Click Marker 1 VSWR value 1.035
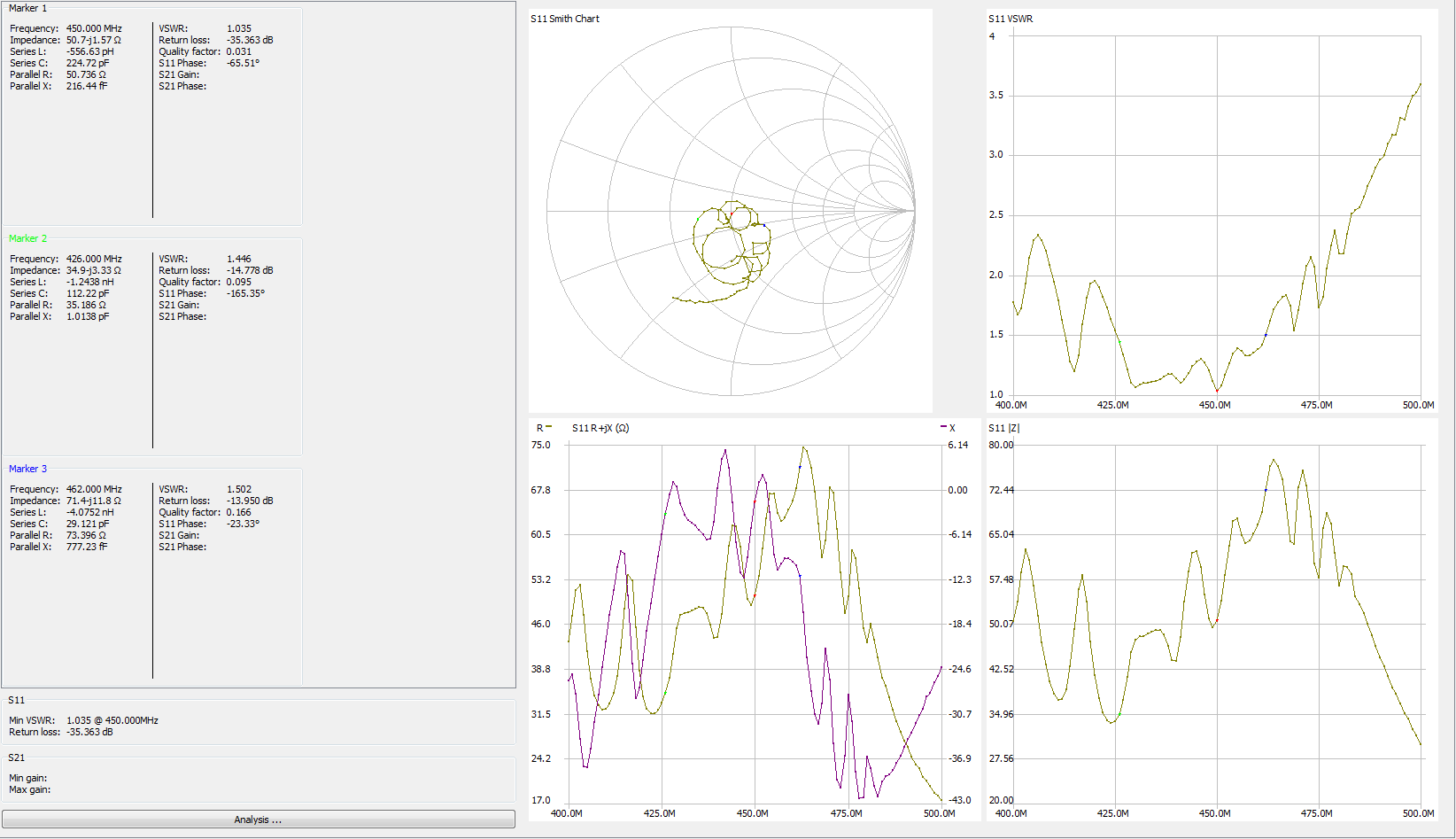Viewport: 1456px width, 839px height. pyautogui.click(x=239, y=28)
